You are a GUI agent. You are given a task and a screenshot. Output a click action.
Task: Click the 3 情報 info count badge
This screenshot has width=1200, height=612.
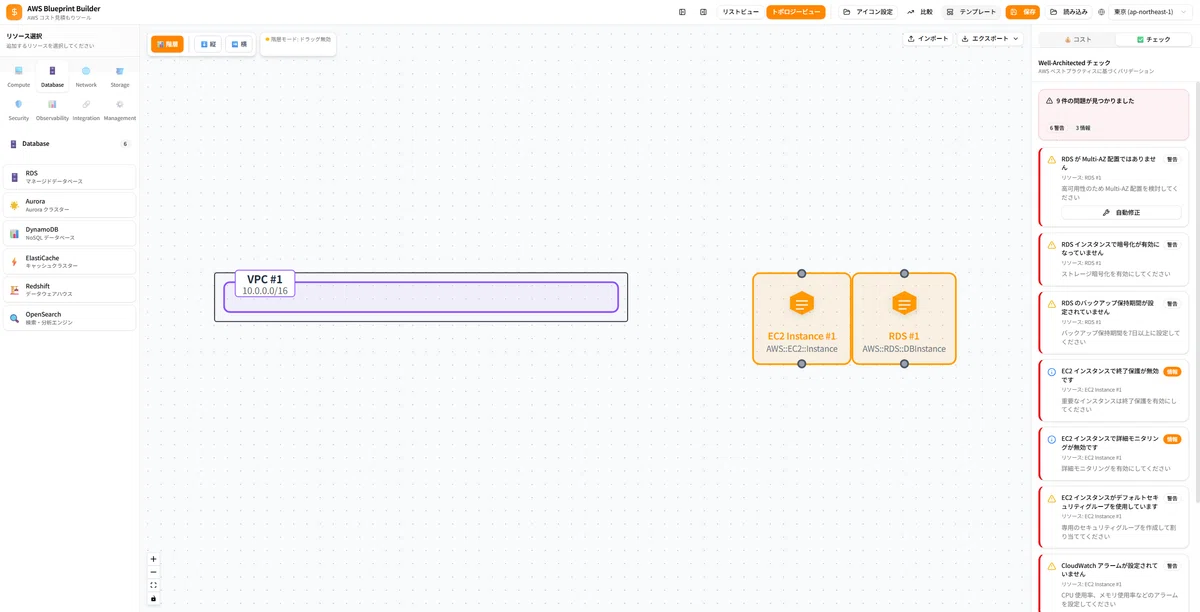coord(1083,128)
